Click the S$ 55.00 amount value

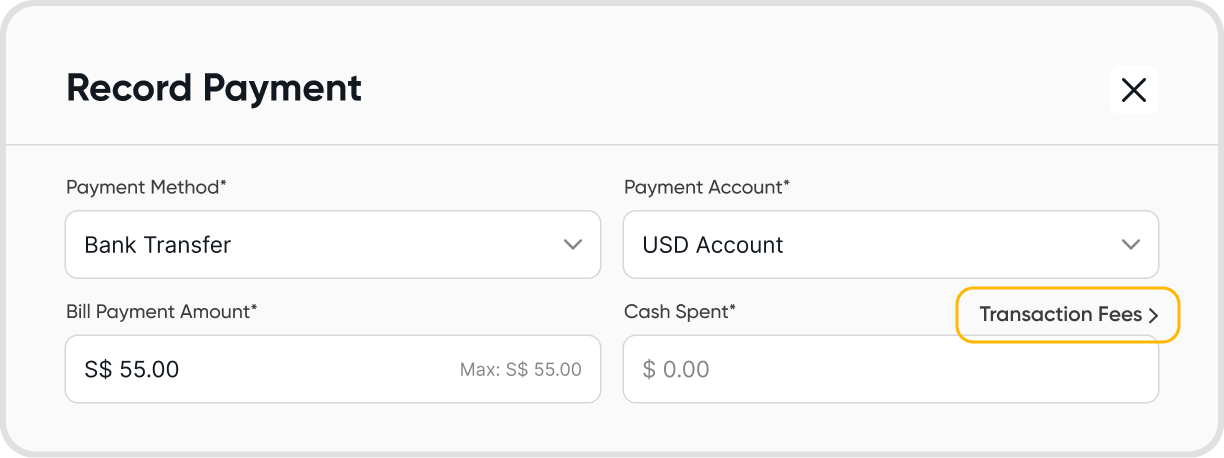[x=132, y=369]
